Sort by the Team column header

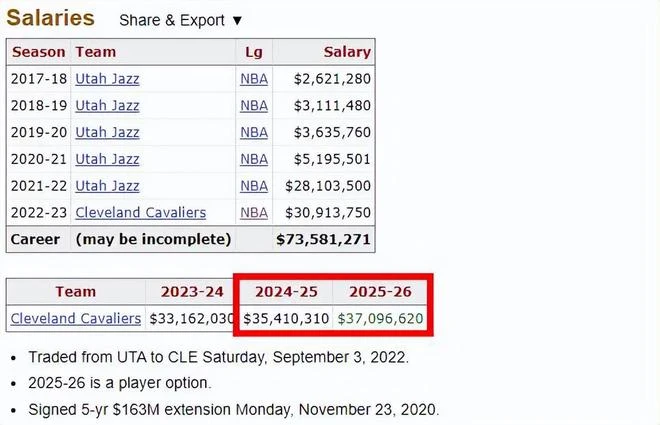pos(96,52)
